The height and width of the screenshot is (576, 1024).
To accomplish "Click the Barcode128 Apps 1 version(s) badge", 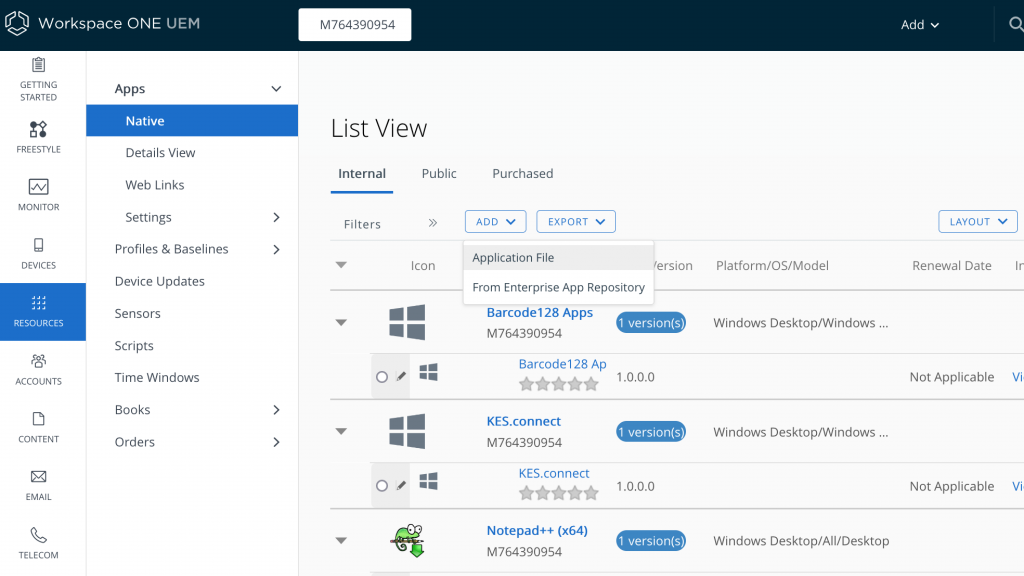I will 650,323.
